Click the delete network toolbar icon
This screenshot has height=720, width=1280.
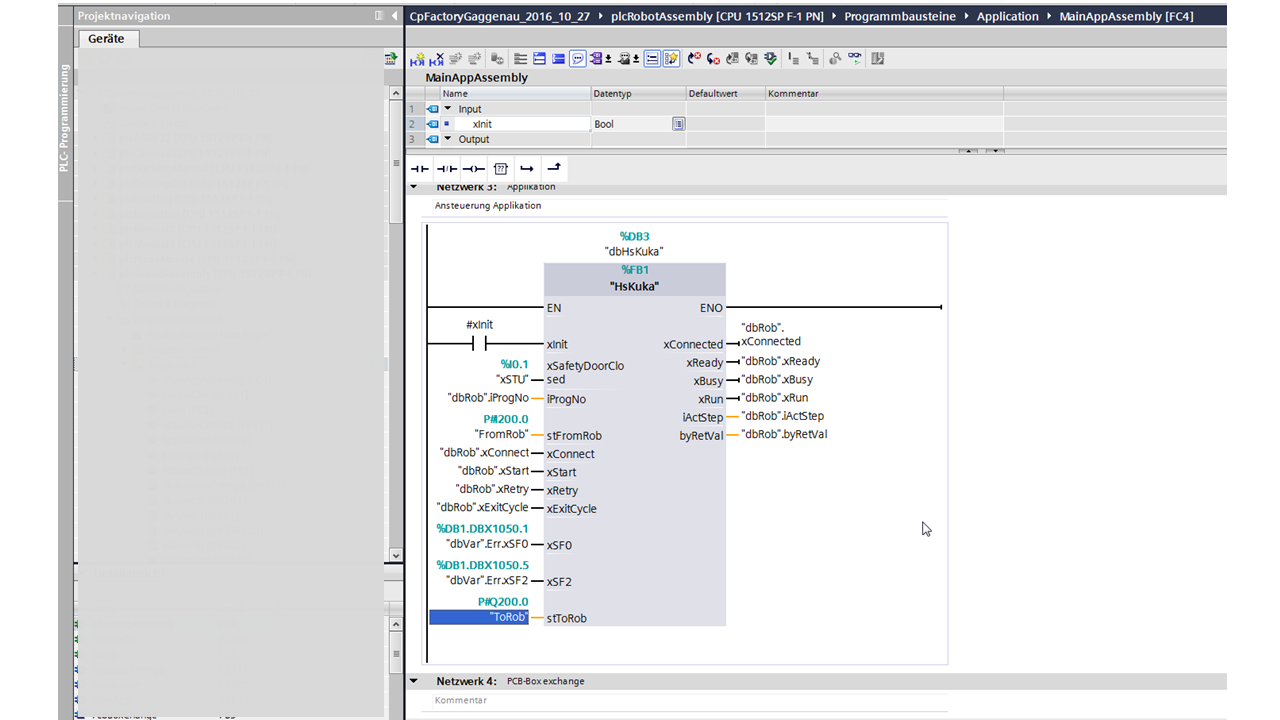pyautogui.click(x=437, y=59)
